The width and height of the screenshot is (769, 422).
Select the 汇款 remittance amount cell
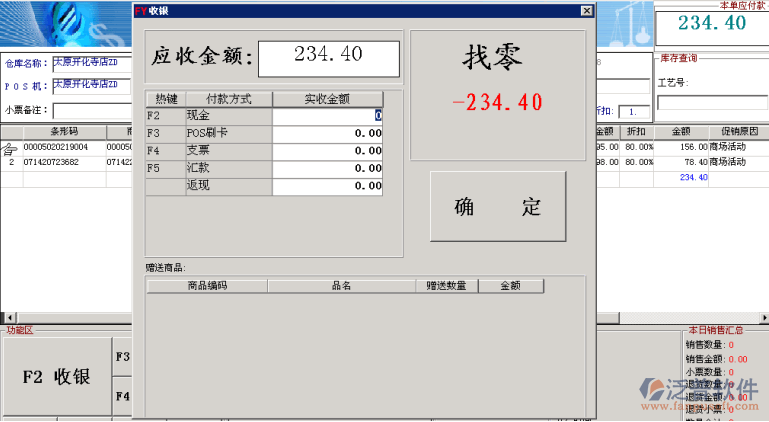pyautogui.click(x=327, y=168)
